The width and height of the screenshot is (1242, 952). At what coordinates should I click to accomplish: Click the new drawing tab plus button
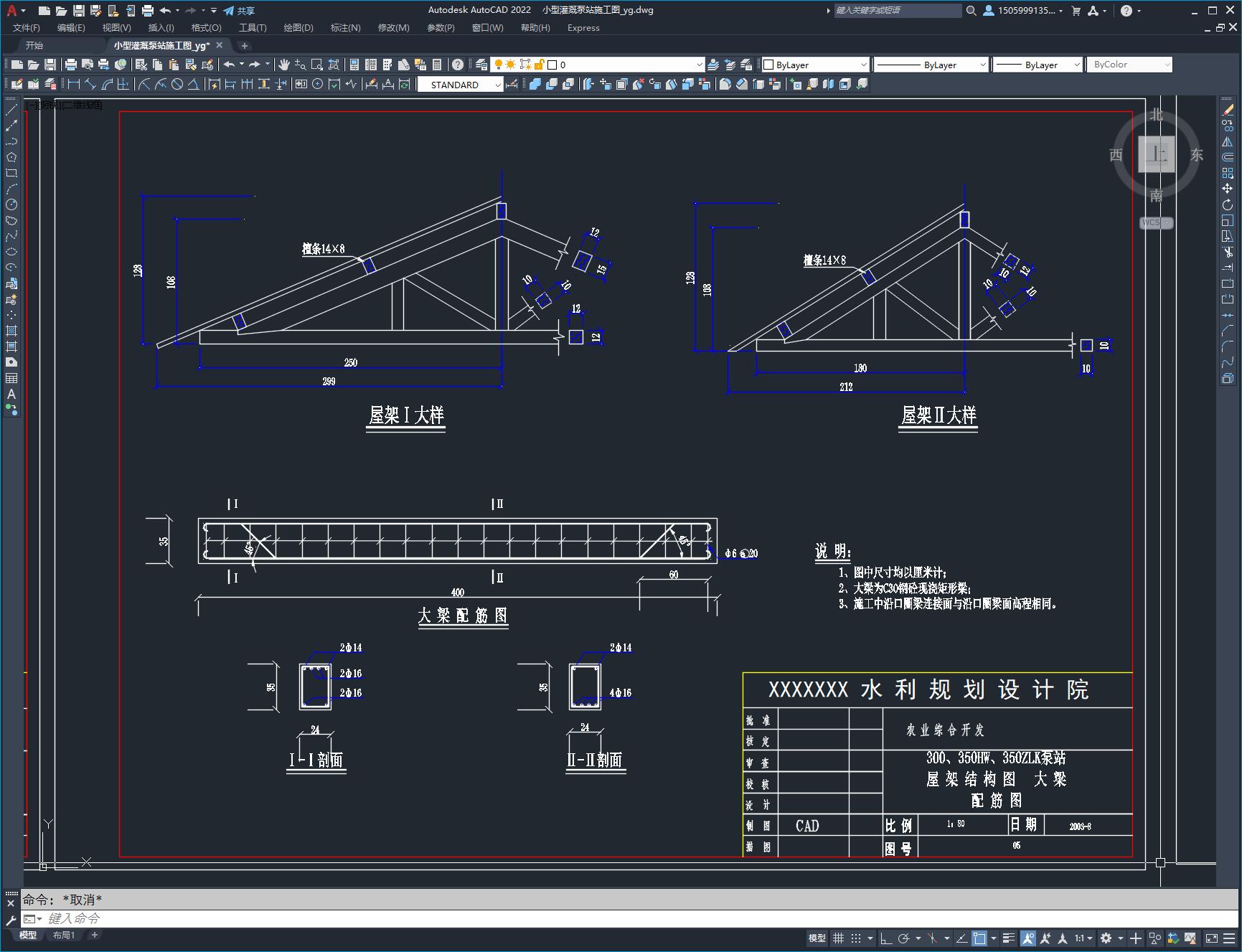(x=244, y=45)
